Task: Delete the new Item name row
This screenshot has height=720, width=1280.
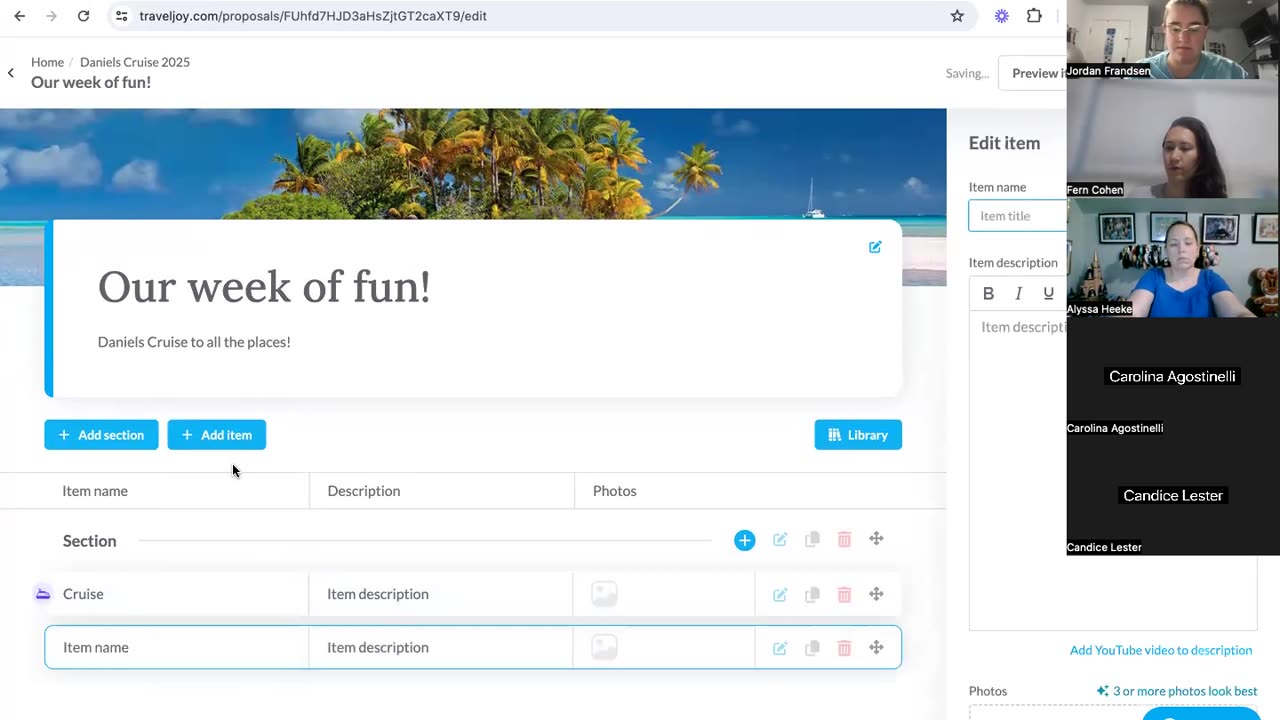Action: pyautogui.click(x=844, y=648)
